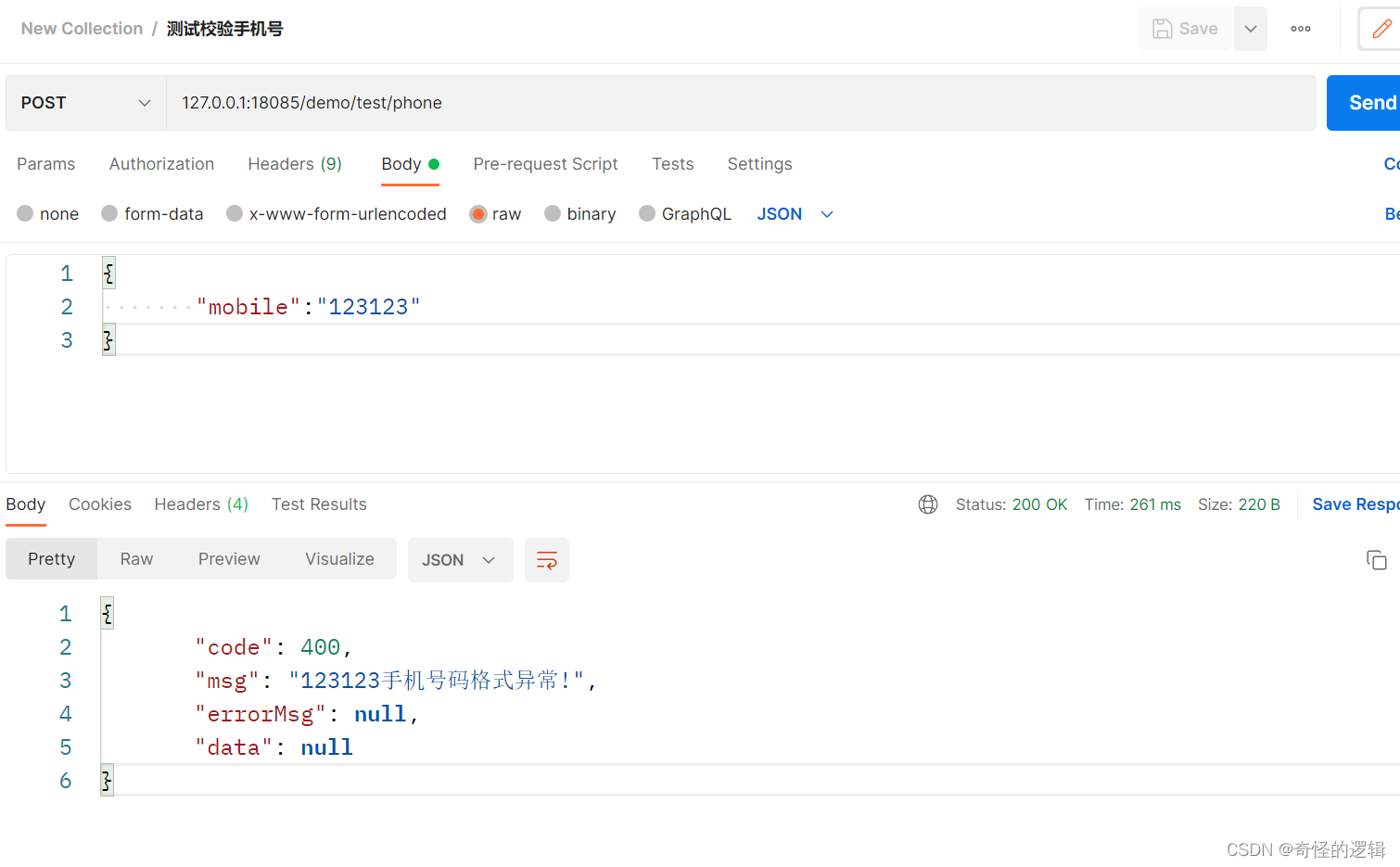The width and height of the screenshot is (1400, 867).
Task: Click the request name 测试校验手机号
Action: 225,29
